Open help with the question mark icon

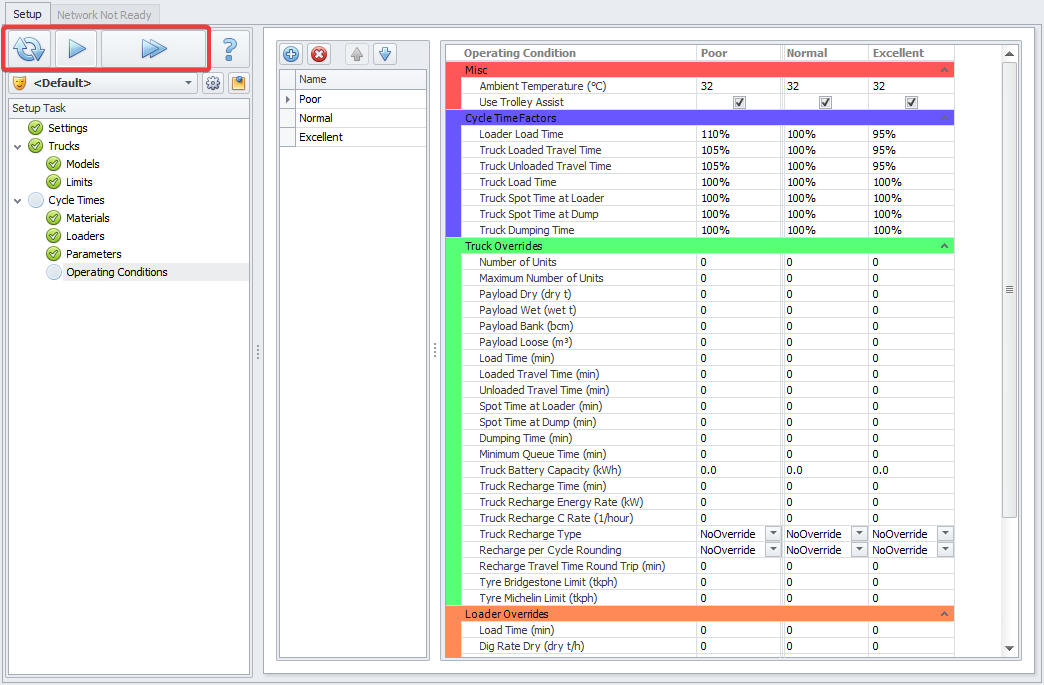coord(230,49)
